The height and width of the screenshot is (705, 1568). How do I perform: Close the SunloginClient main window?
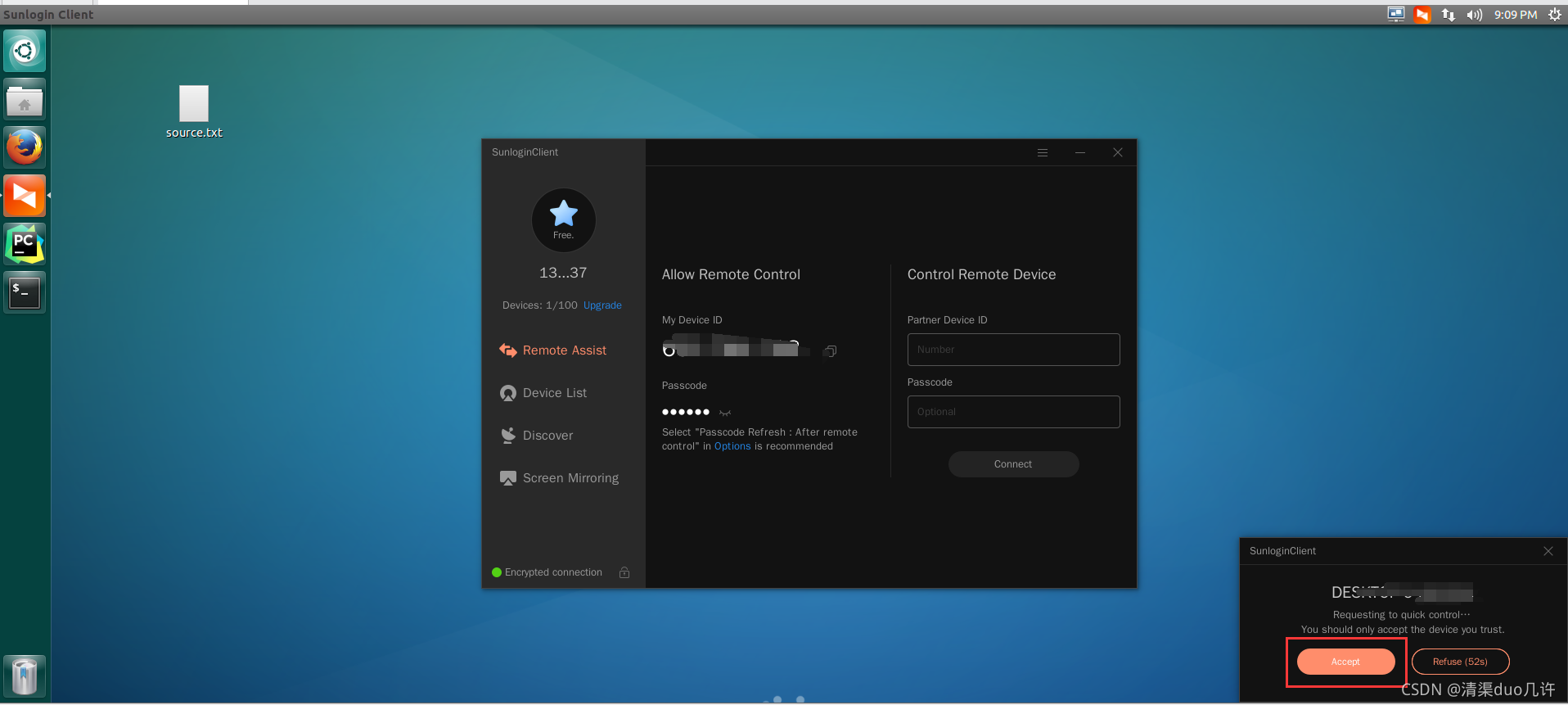point(1118,152)
